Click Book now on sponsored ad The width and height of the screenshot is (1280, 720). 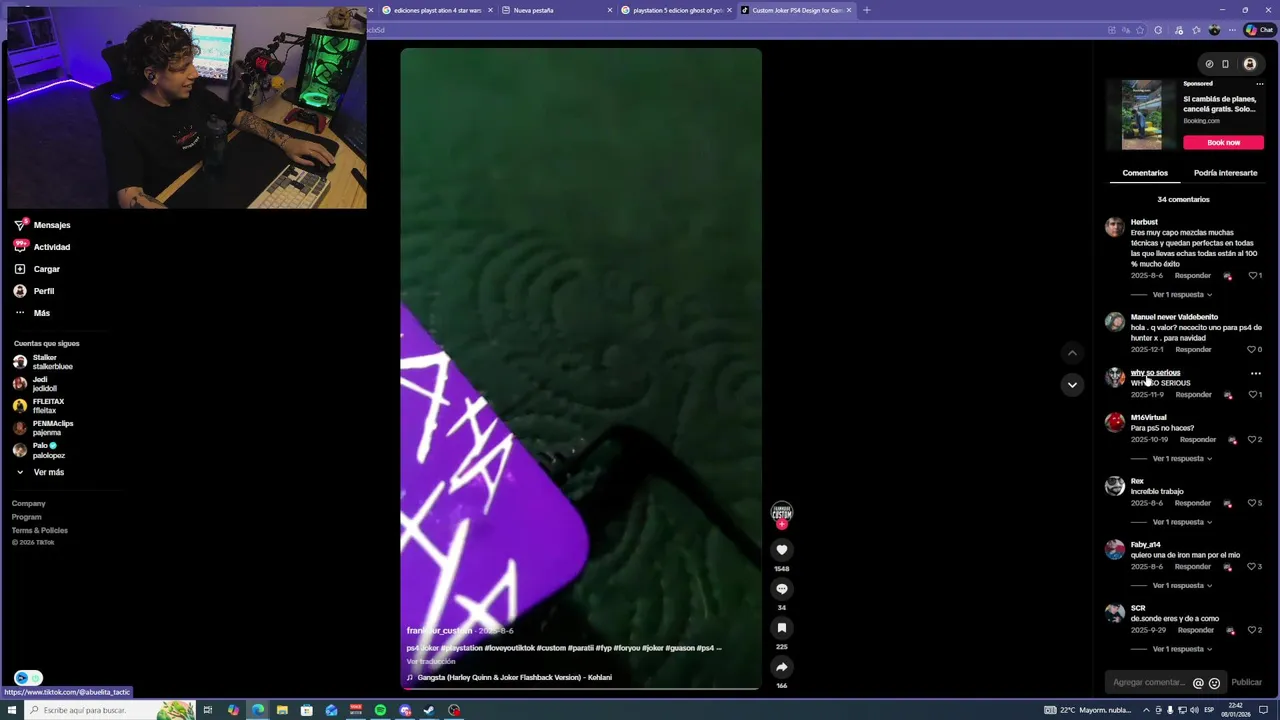[x=1223, y=142]
